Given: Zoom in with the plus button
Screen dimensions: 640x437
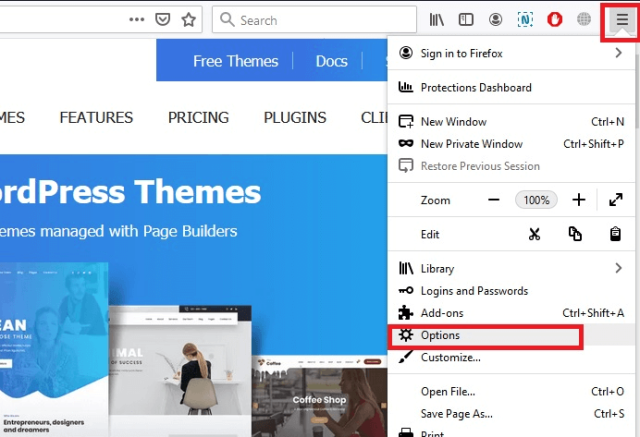Looking at the screenshot, I should click(578, 200).
